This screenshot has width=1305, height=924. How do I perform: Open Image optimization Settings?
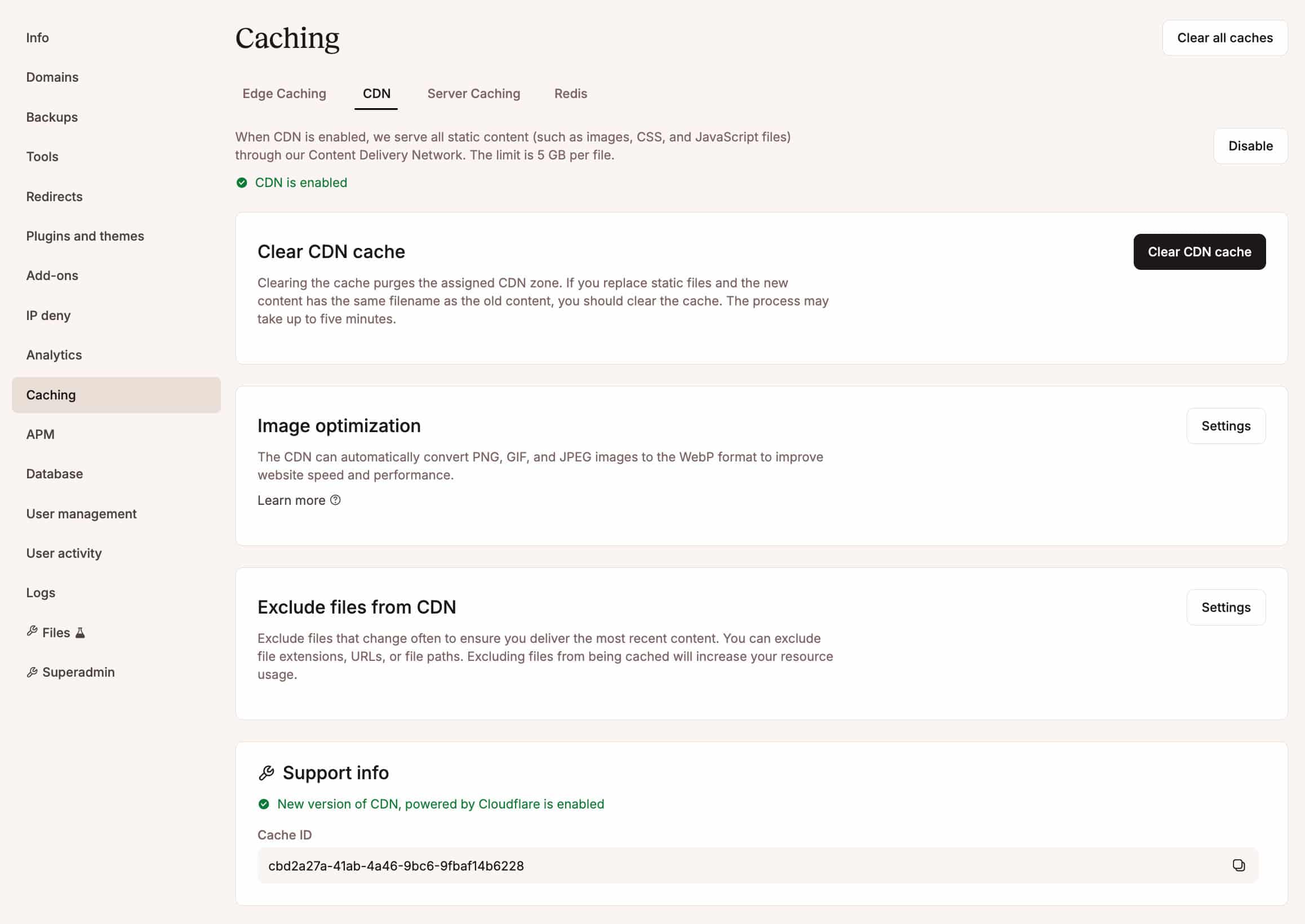pyautogui.click(x=1226, y=425)
